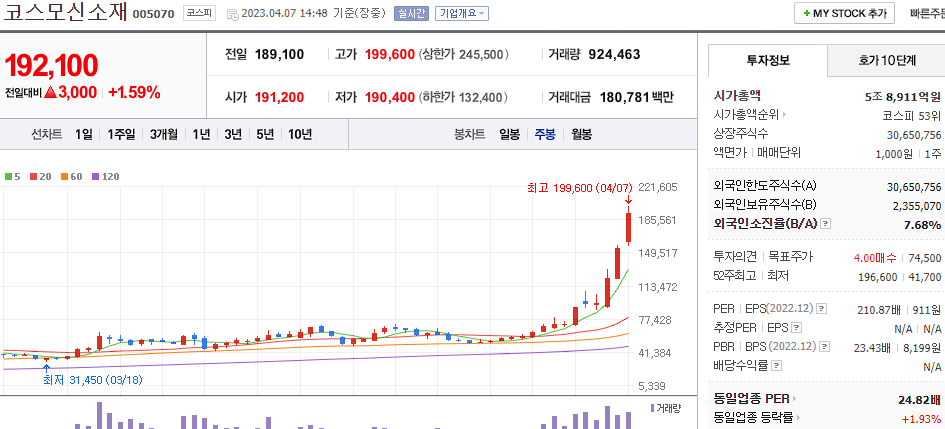The image size is (945, 429).
Task: Click the 시가총액순위 link
Action: click(747, 114)
